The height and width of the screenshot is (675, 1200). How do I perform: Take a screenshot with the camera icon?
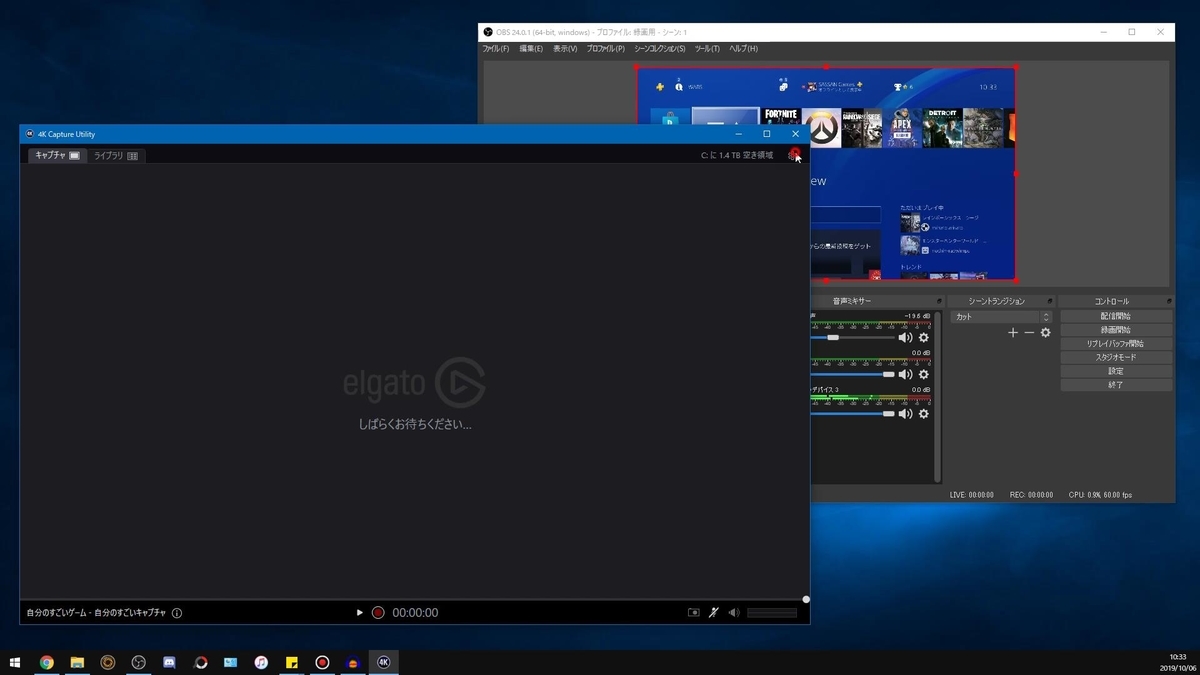[x=693, y=613]
